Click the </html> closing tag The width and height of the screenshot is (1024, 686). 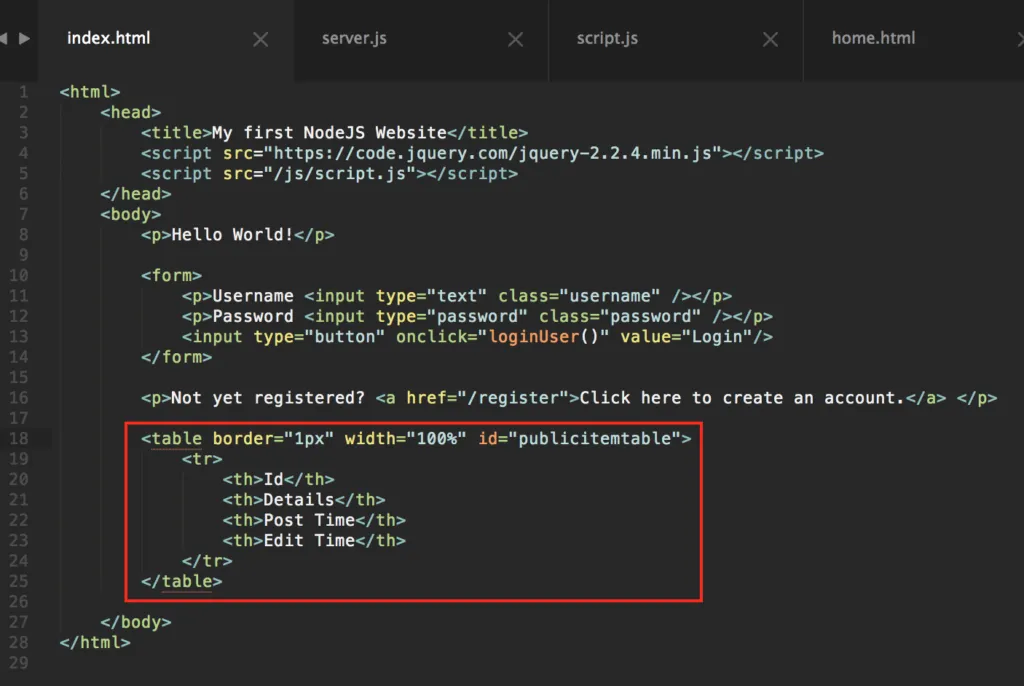pyautogui.click(x=95, y=642)
